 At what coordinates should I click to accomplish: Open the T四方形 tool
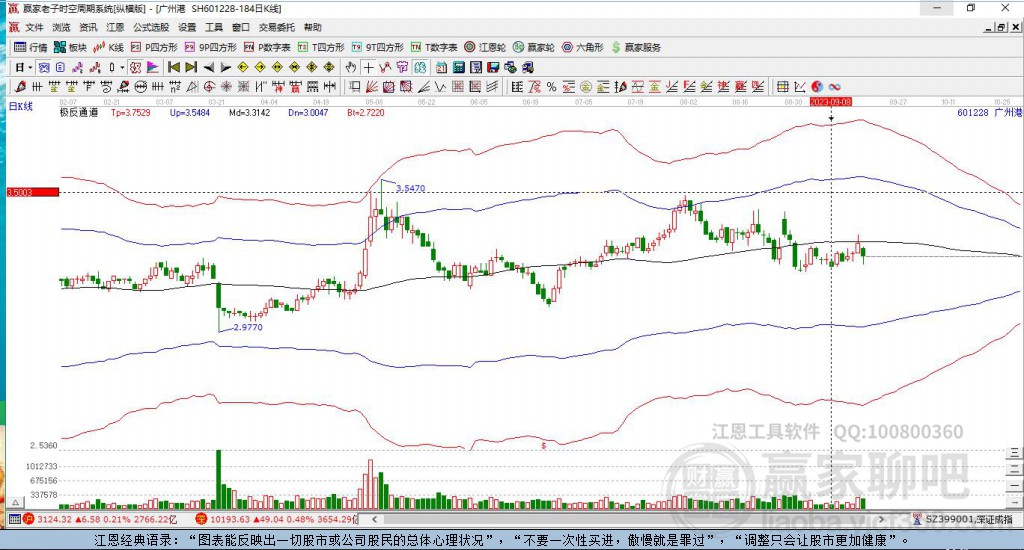point(321,47)
